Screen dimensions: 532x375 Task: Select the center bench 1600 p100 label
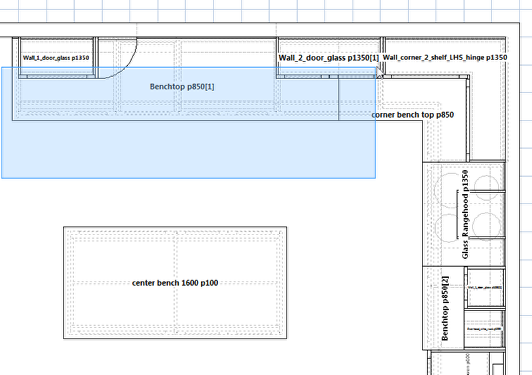tap(175, 283)
